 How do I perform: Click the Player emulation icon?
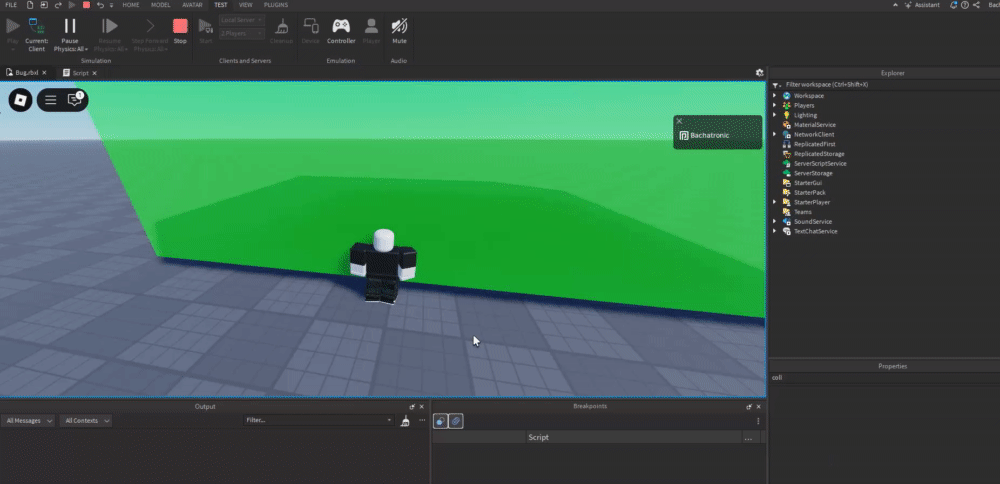371,26
